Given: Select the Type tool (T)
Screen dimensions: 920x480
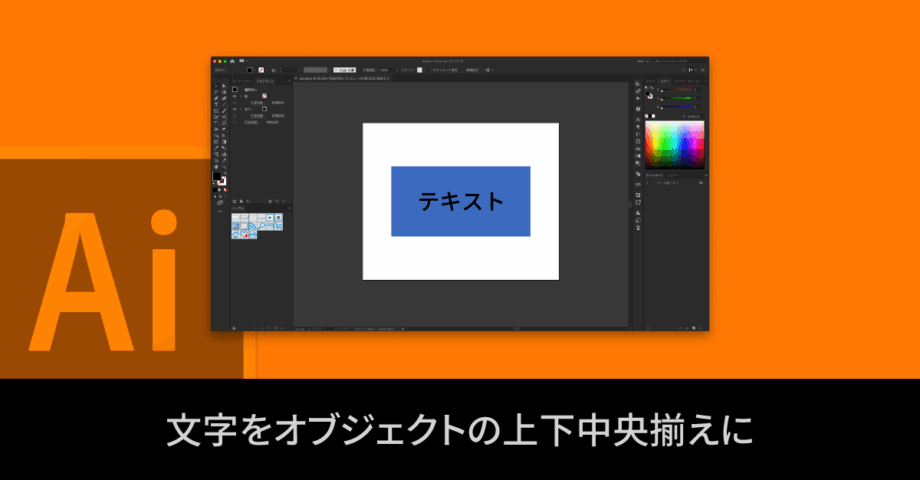Looking at the screenshot, I should 216,104.
